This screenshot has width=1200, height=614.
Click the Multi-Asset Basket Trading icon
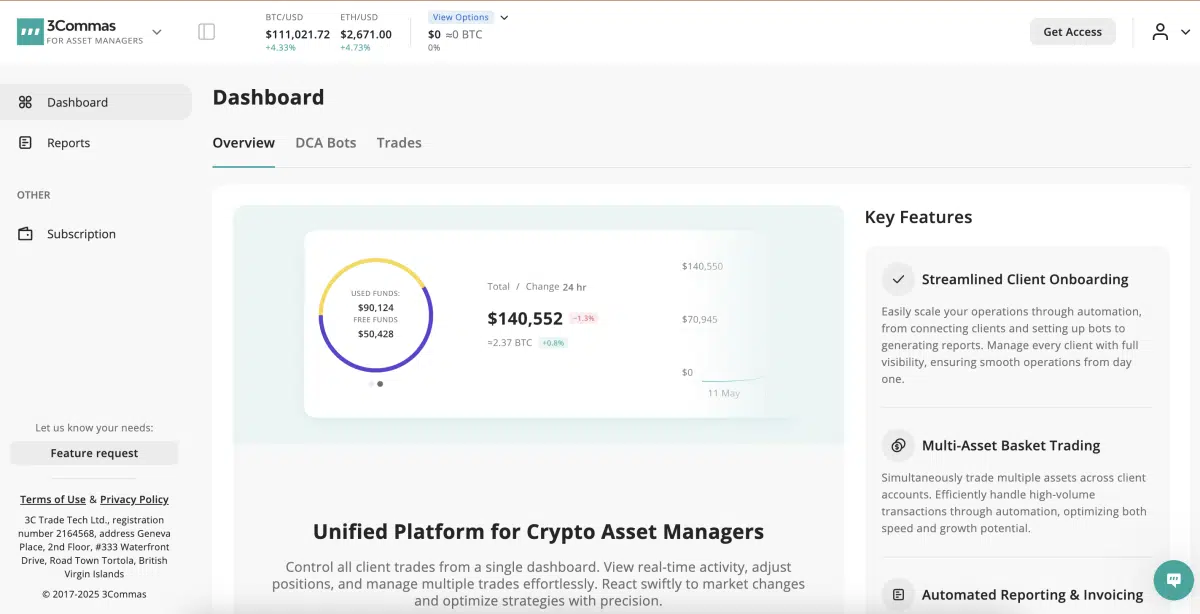pyautogui.click(x=898, y=445)
